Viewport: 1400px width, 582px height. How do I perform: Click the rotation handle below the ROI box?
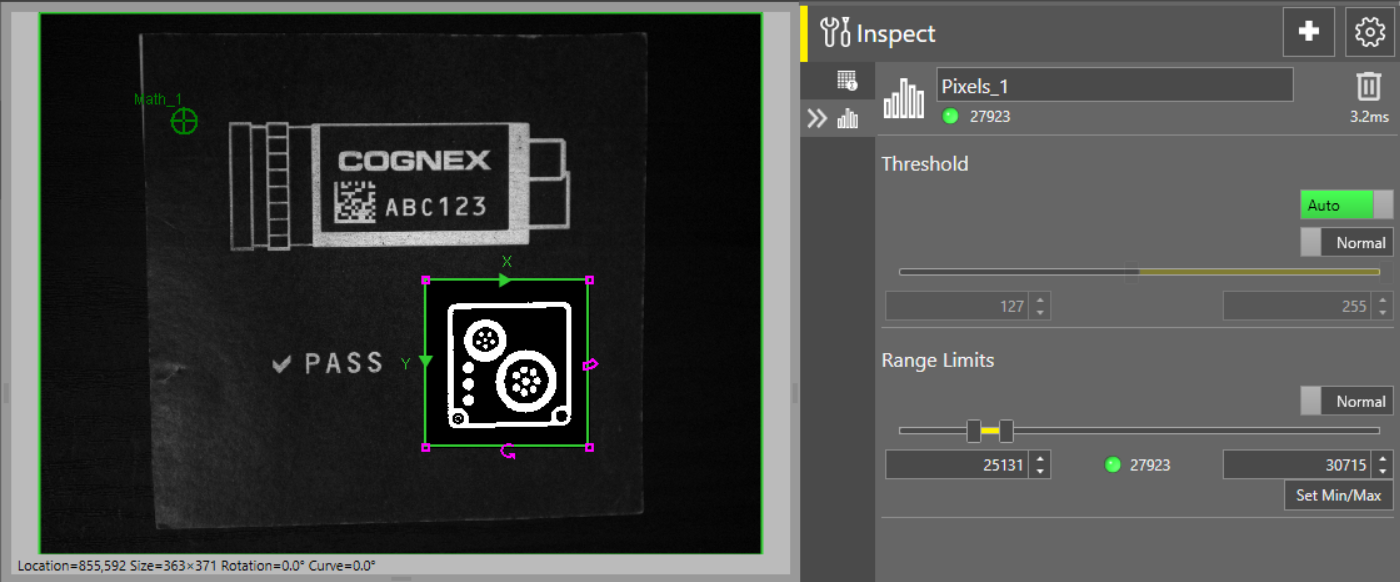pos(508,453)
